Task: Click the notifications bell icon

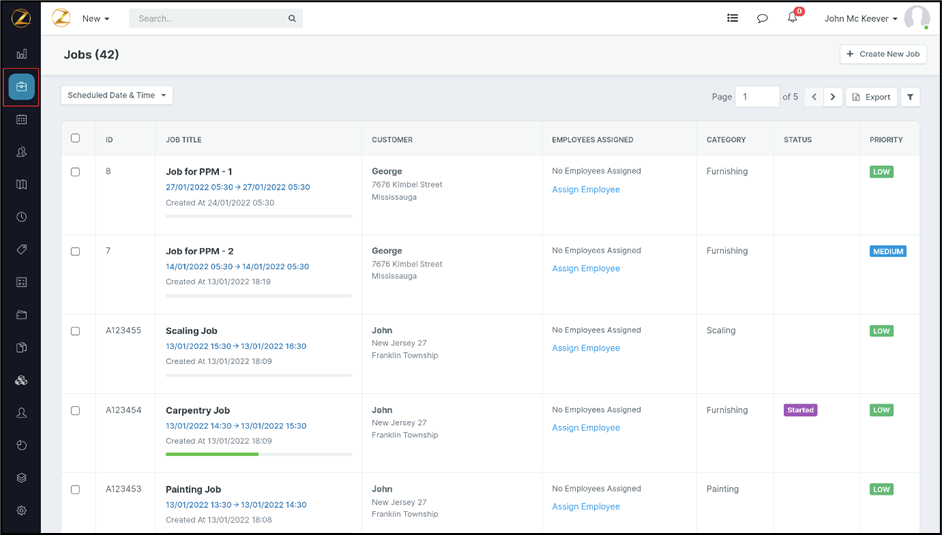Action: [x=792, y=18]
